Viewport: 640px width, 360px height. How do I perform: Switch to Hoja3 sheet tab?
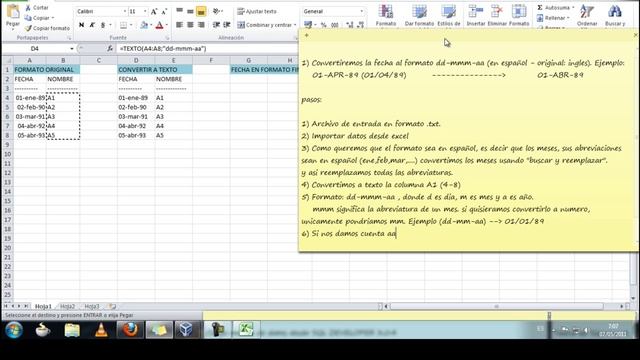click(92, 306)
